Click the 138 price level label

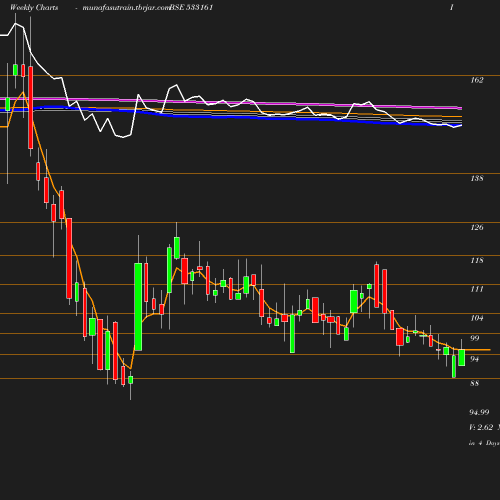coord(477,178)
